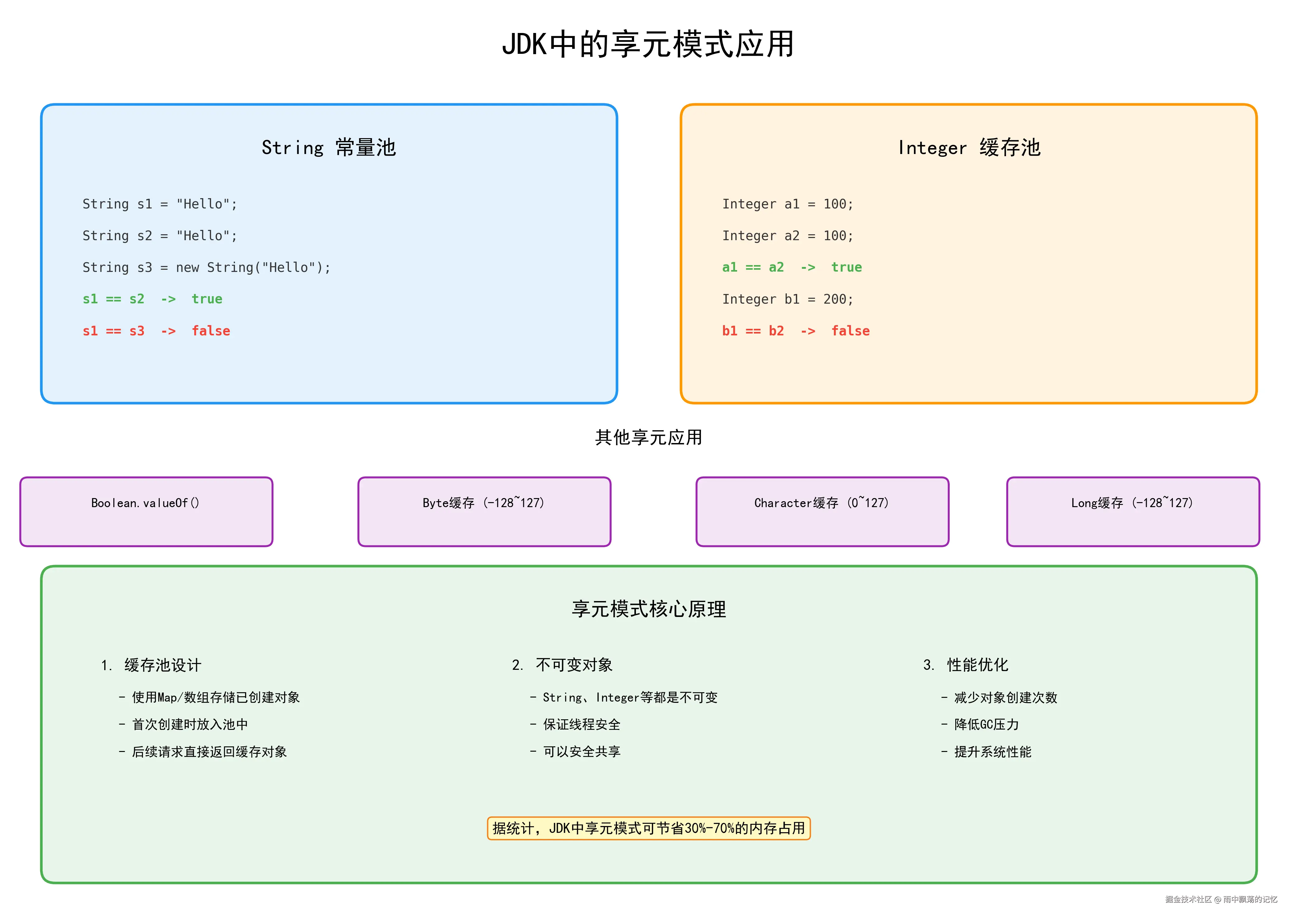
Task: Click code line String s3 = new String("Hello")
Action: click(x=206, y=268)
